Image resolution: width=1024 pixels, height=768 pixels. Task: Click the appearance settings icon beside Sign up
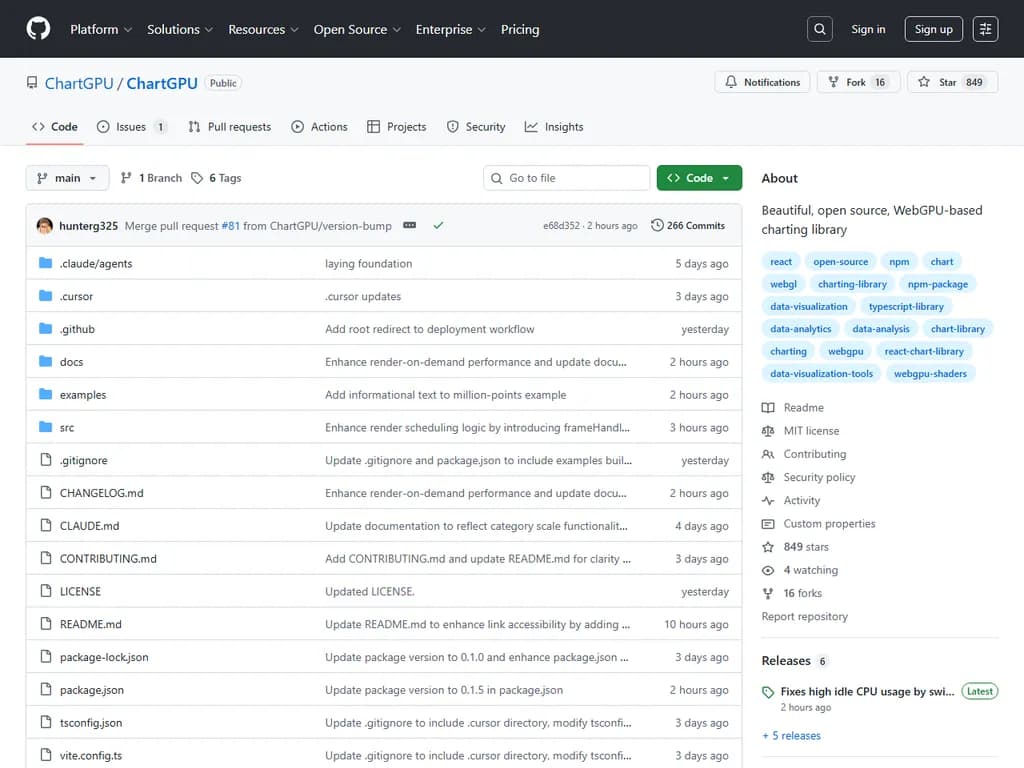985,29
